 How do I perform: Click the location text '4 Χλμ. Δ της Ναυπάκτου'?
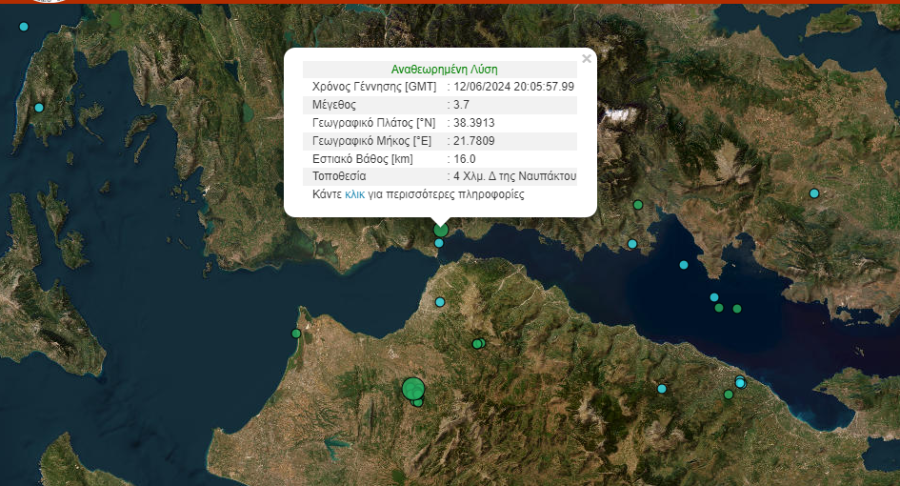pyautogui.click(x=515, y=176)
